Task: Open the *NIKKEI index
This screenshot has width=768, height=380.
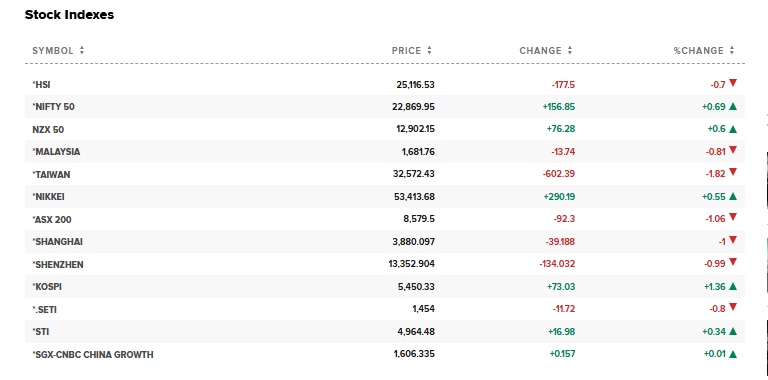Action: pos(48,197)
